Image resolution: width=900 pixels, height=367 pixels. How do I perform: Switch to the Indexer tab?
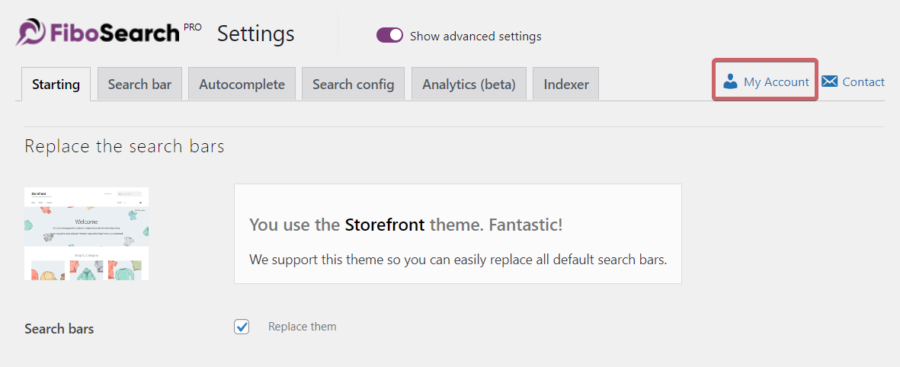(566, 84)
